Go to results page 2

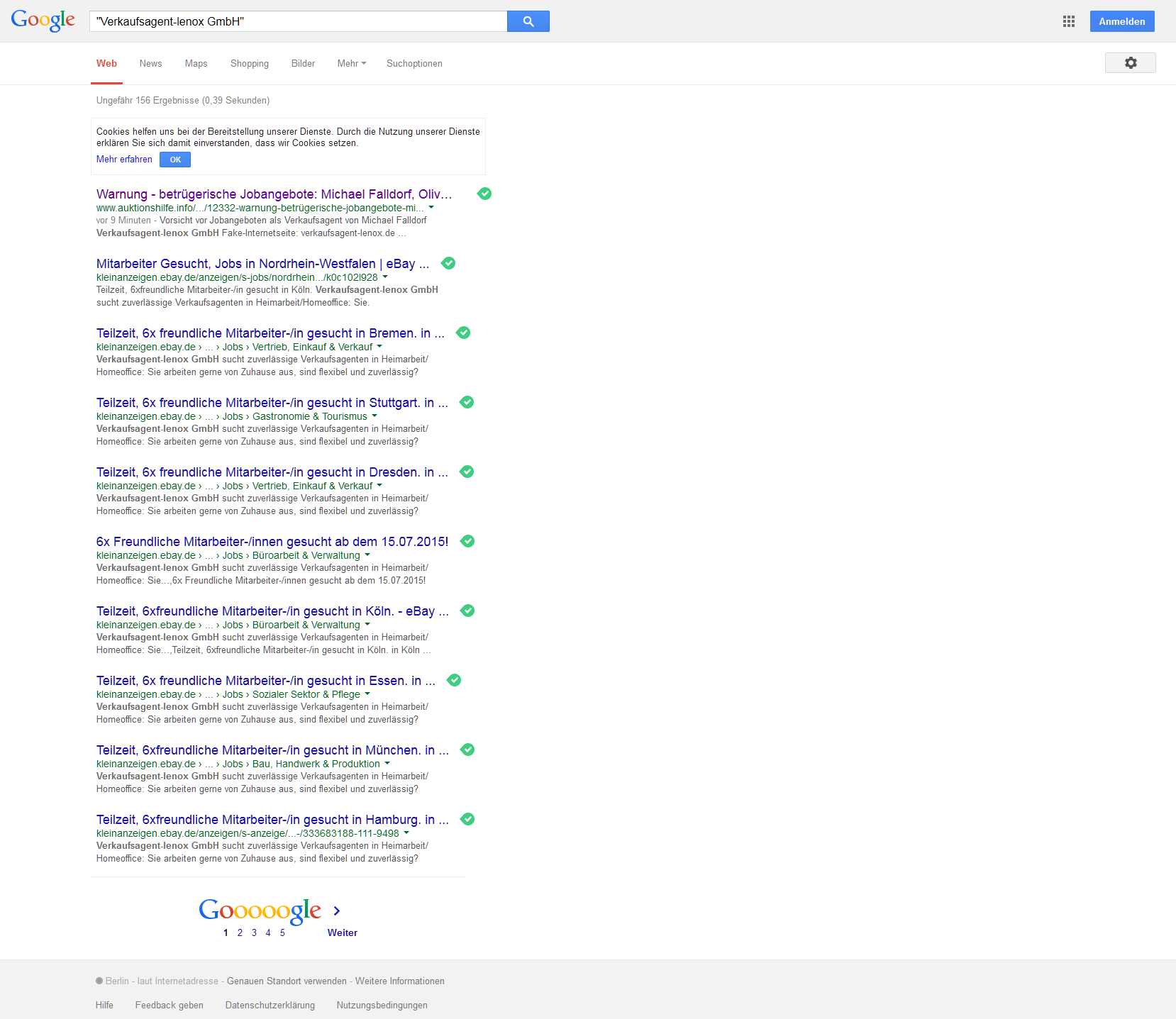coord(240,932)
